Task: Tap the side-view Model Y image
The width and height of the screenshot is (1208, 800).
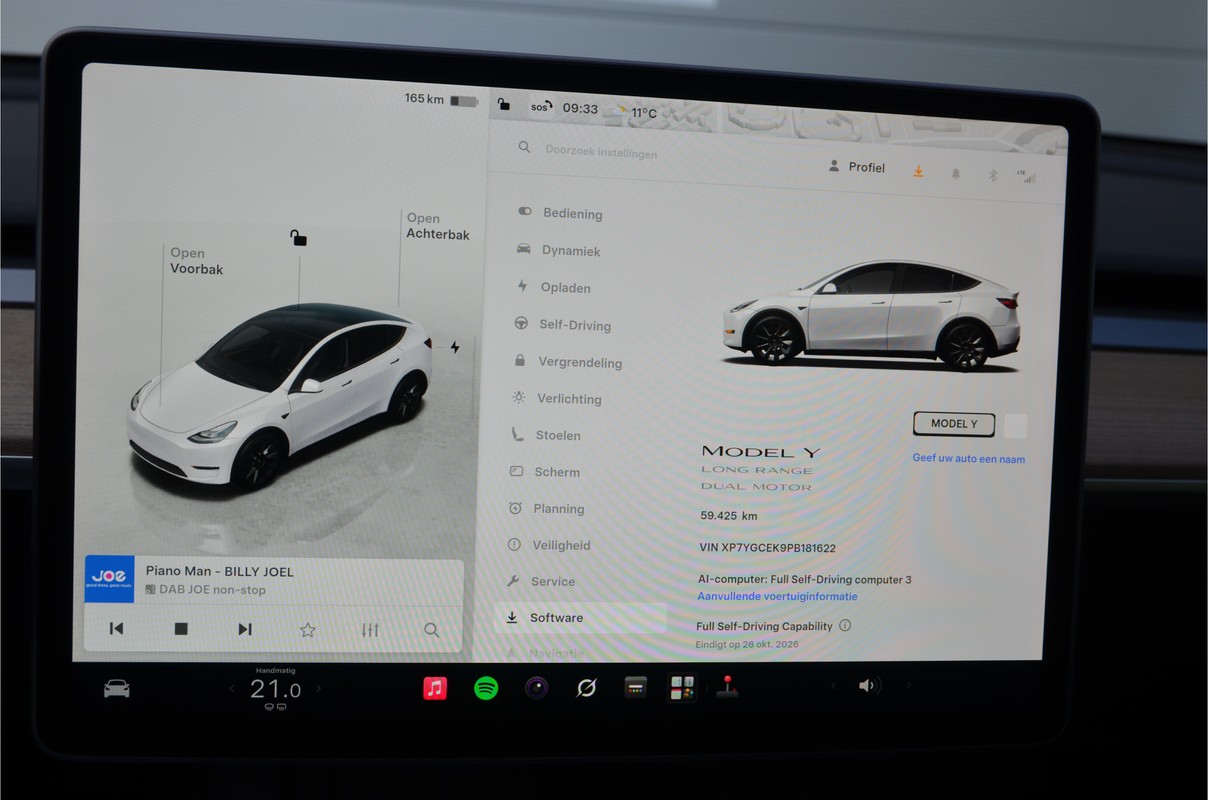Action: coord(870,314)
